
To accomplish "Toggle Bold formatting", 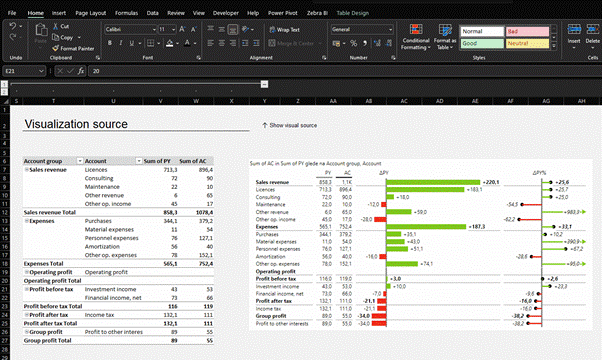I will [x=110, y=43].
